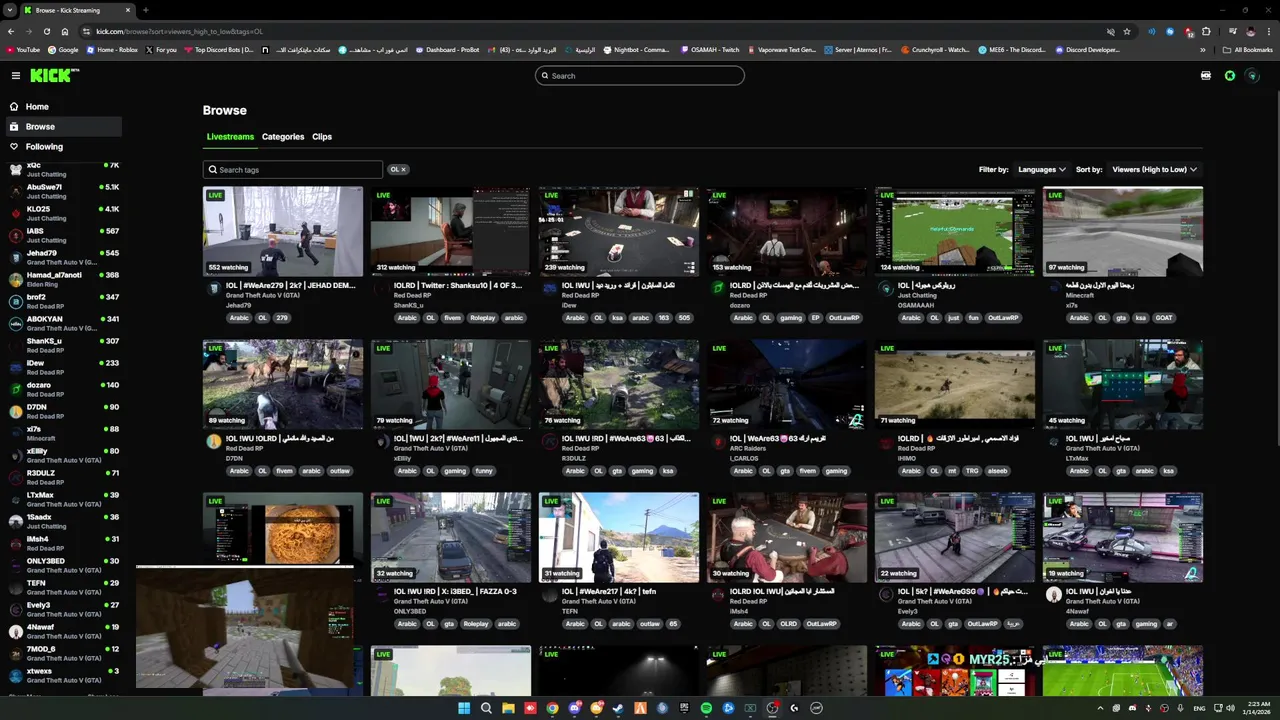Click the 279 tag under Jehad79 stream
The width and height of the screenshot is (1280, 720).
coord(281,318)
